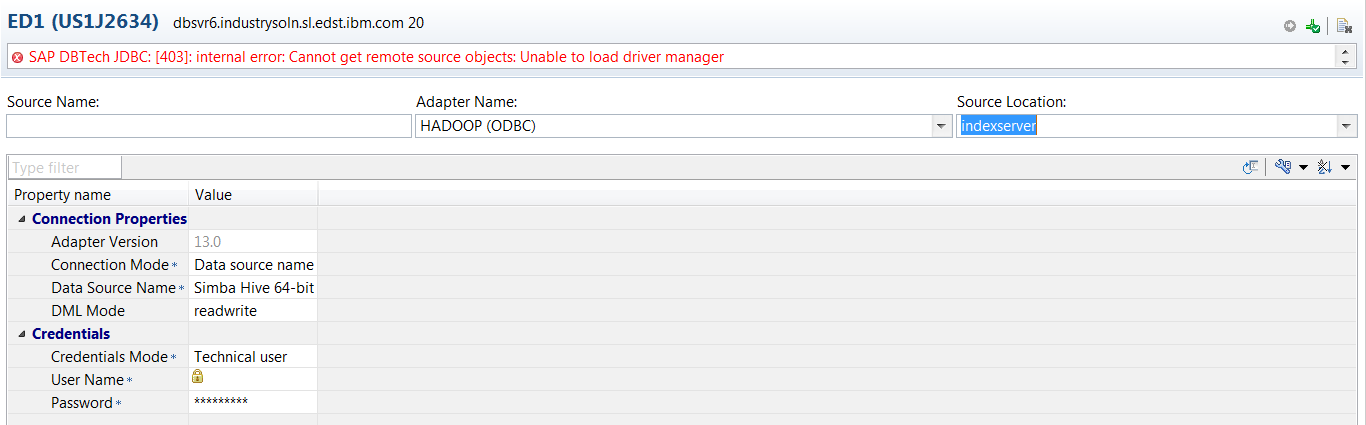Open dropdown arrow next to wrench icon
This screenshot has height=425, width=1366.
1303,168
